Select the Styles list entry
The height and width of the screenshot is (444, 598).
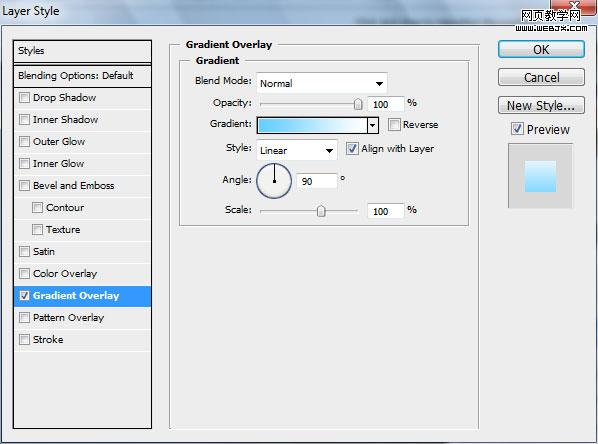(82, 51)
